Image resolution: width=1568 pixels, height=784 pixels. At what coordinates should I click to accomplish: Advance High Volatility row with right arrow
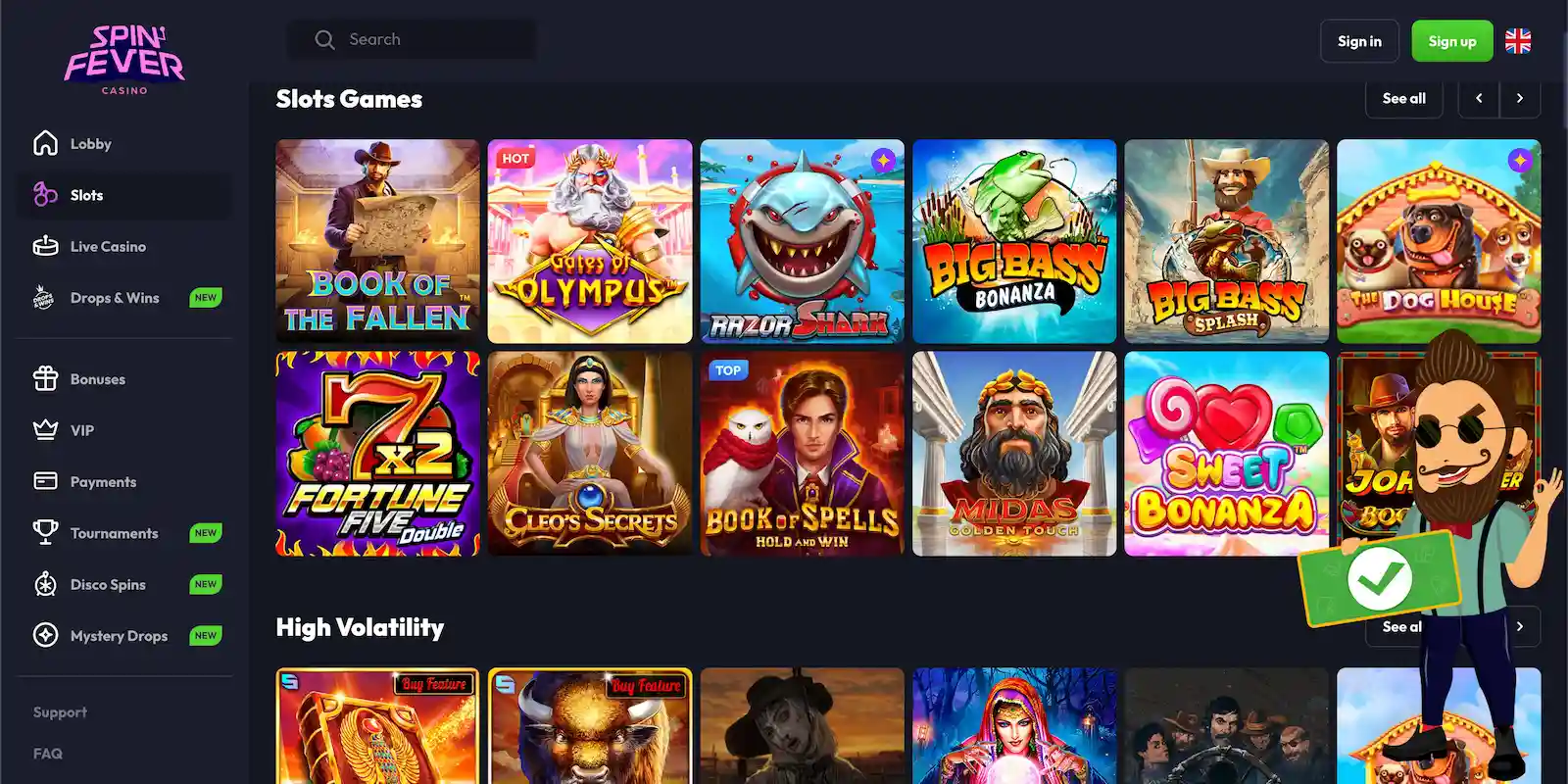tap(1520, 626)
